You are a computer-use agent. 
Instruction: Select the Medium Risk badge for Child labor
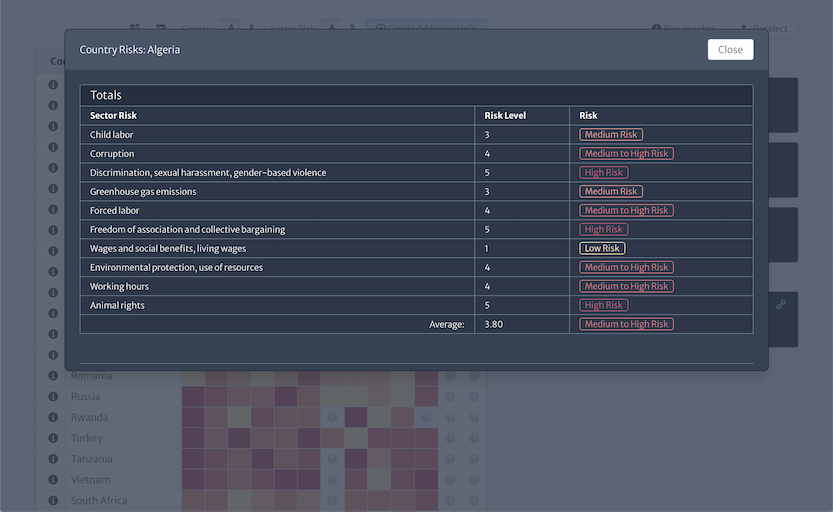(x=611, y=134)
